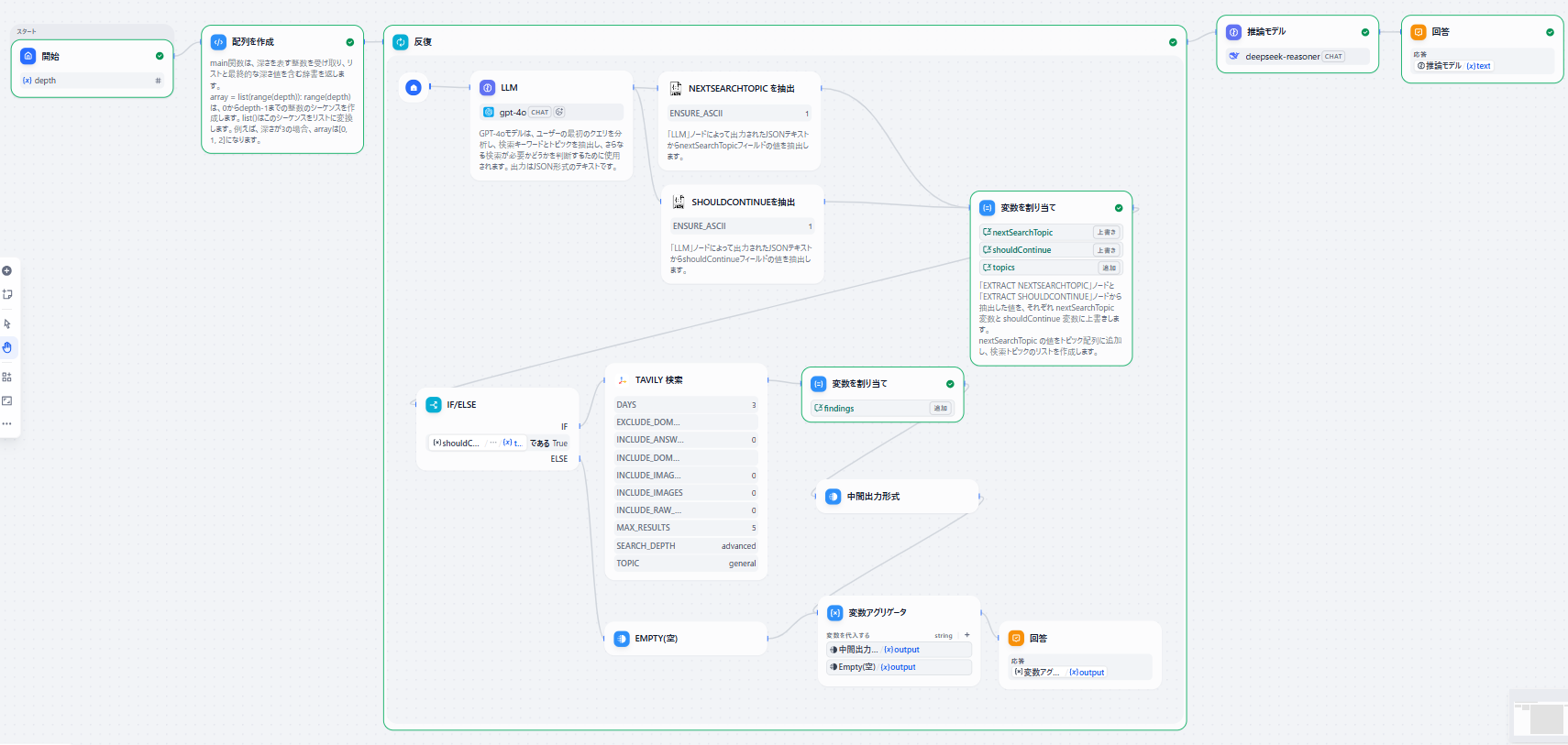
Task: Open the more options ellipsis in left toolbar
Action: click(7, 423)
